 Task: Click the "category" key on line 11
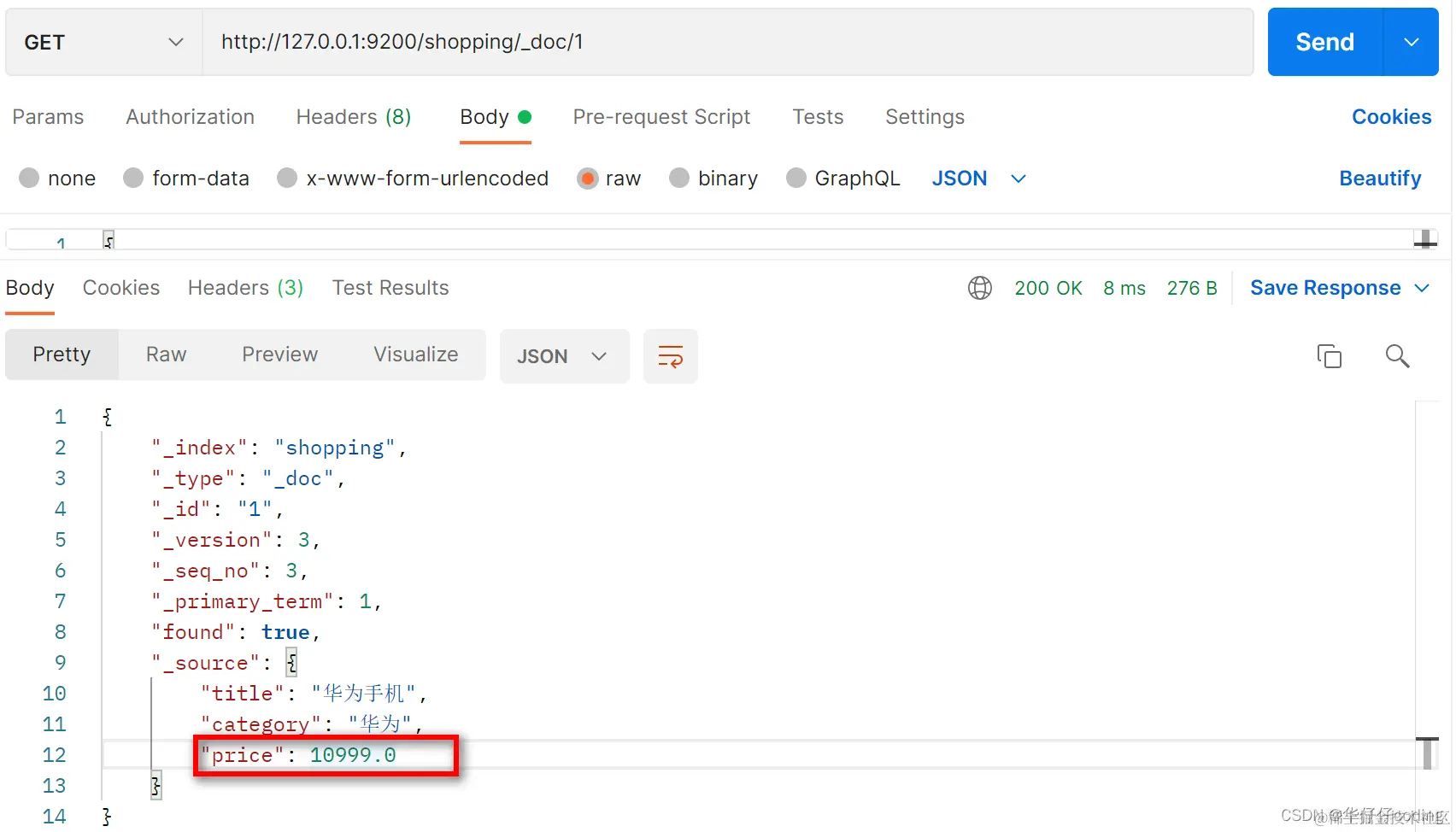[261, 724]
